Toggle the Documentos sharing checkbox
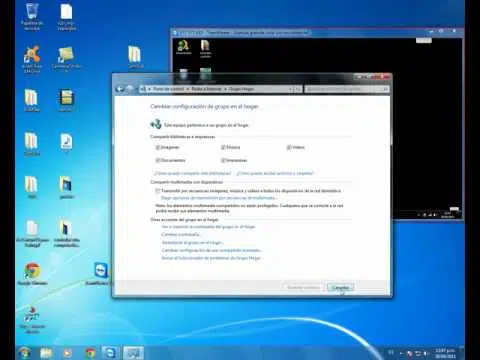Viewport: 480px width, 360px height. tap(157, 160)
